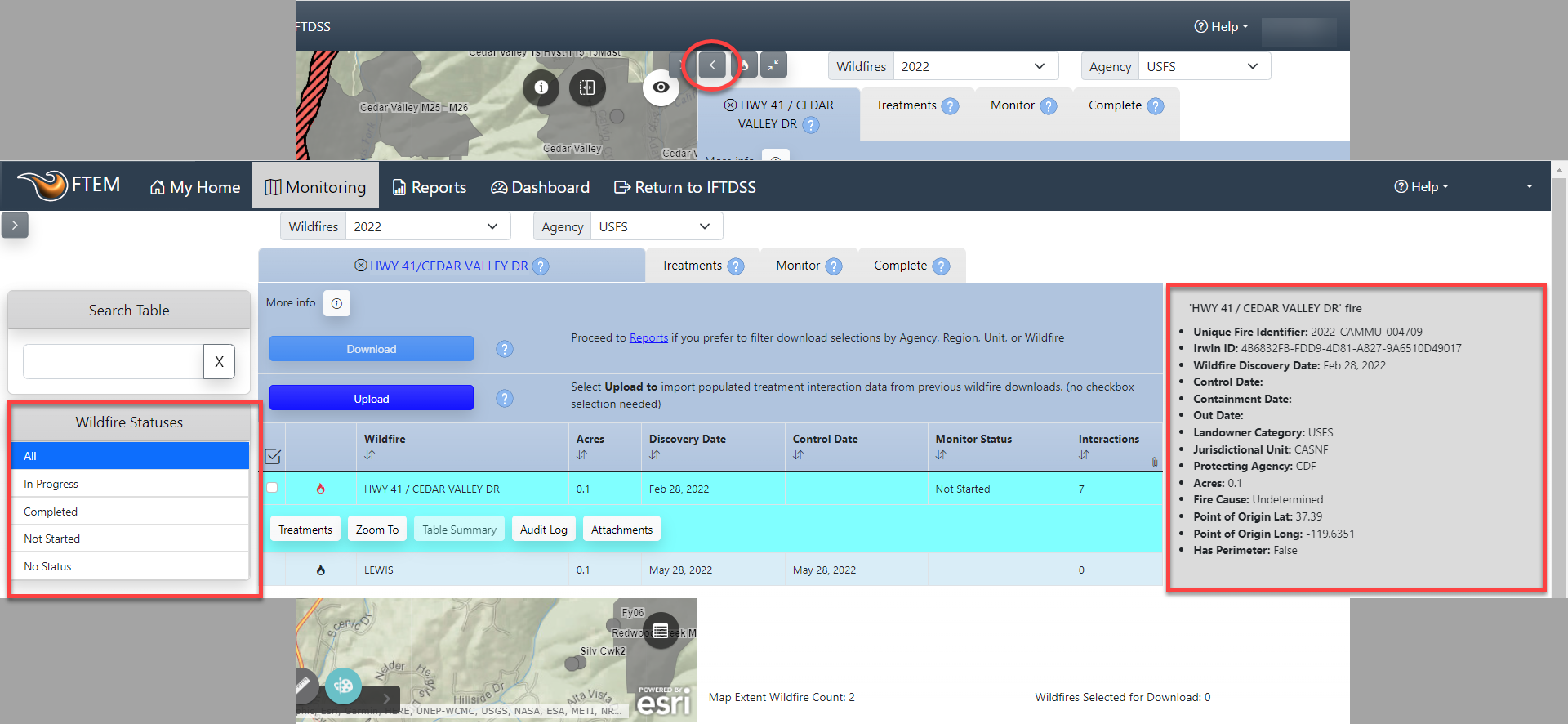The width and height of the screenshot is (1568, 724).
Task: Click the FTEM flame logo
Action: tap(42, 185)
